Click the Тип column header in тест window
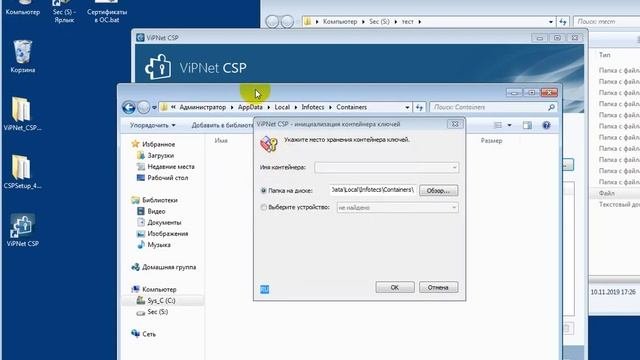640x360 pixels. (604, 55)
